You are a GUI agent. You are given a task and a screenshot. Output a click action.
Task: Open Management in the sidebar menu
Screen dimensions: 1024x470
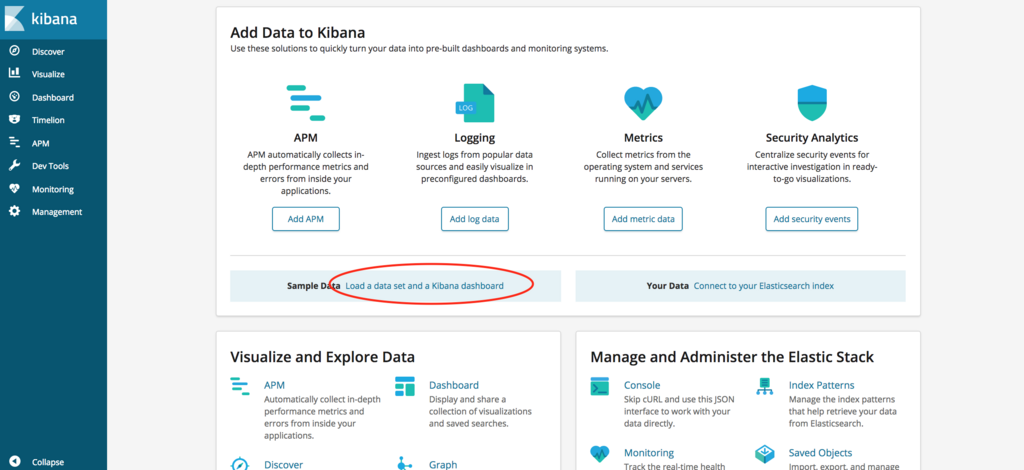click(57, 212)
